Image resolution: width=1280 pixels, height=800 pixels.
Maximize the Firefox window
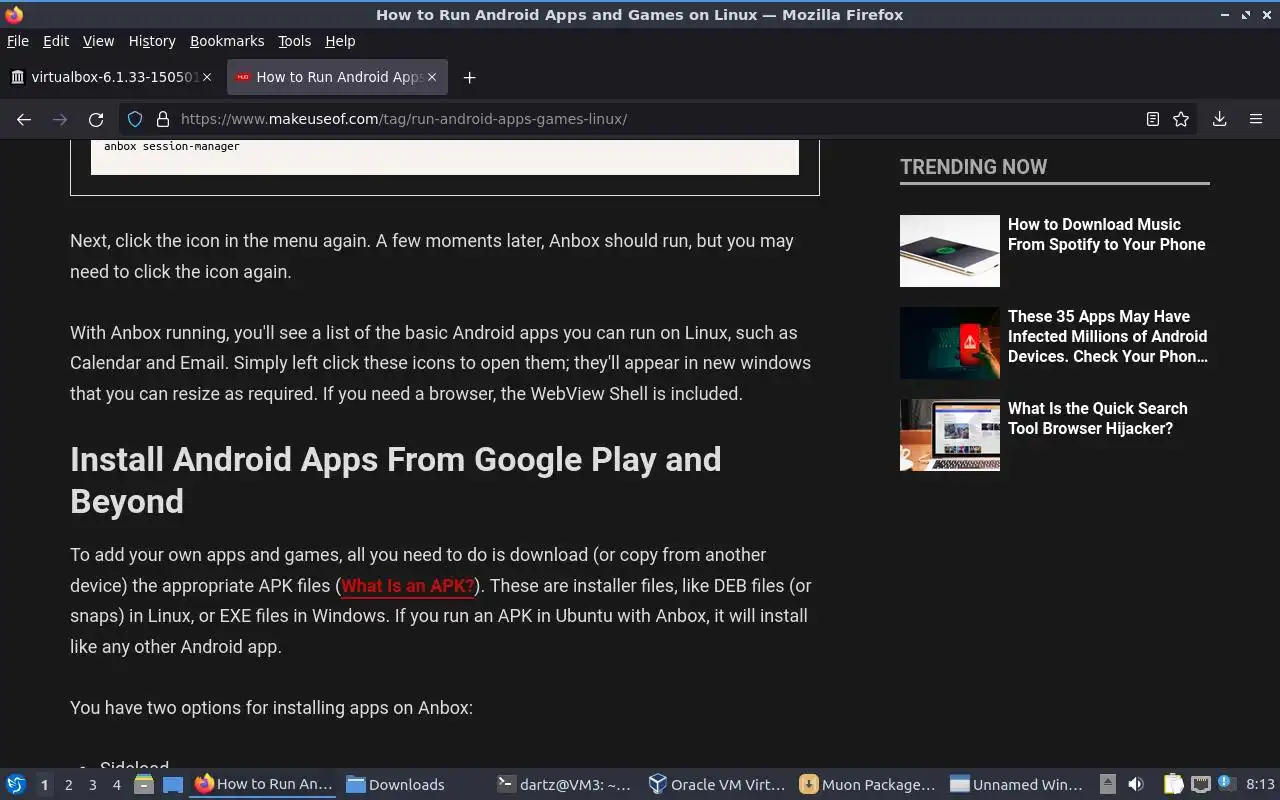pos(1246,15)
